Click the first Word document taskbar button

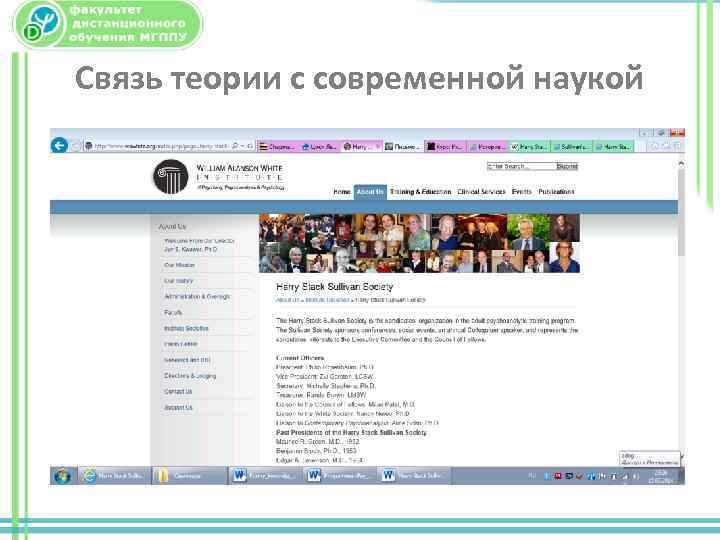(265, 476)
